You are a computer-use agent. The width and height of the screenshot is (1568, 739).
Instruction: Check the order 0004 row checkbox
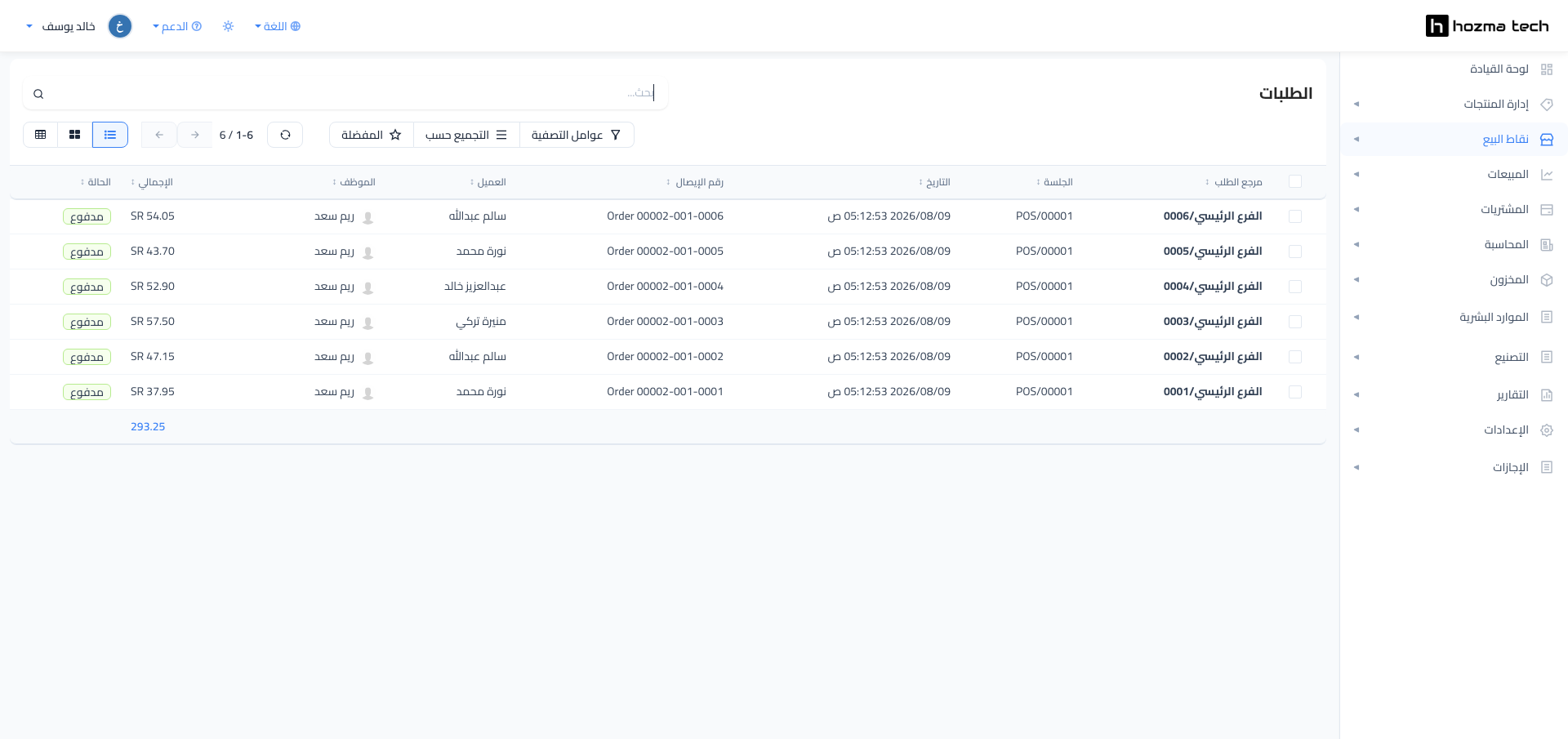click(1295, 287)
